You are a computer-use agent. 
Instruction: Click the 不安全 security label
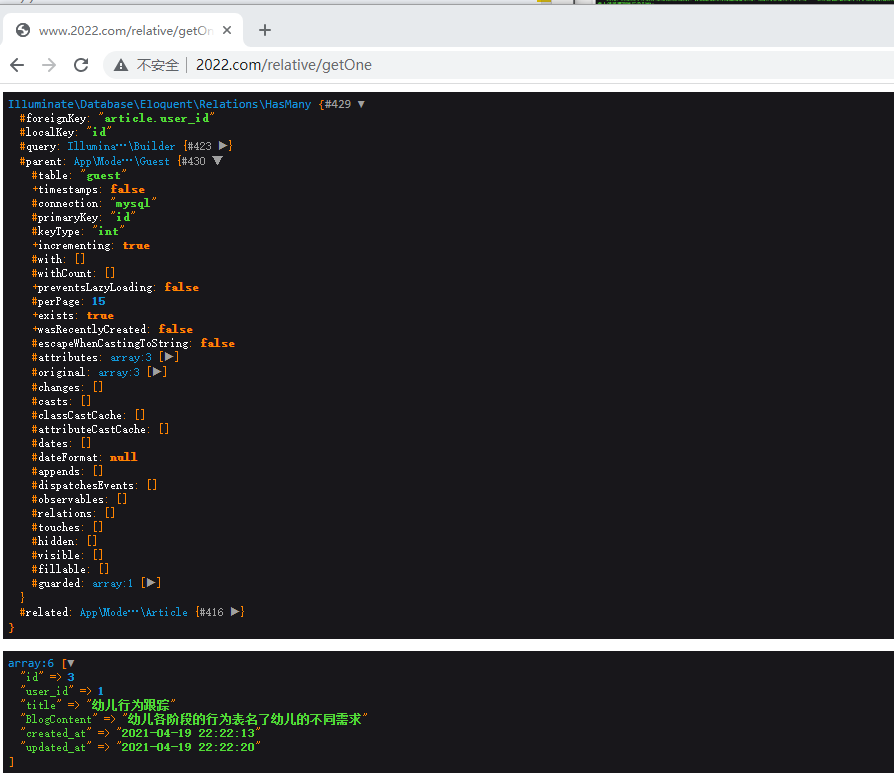coord(158,65)
